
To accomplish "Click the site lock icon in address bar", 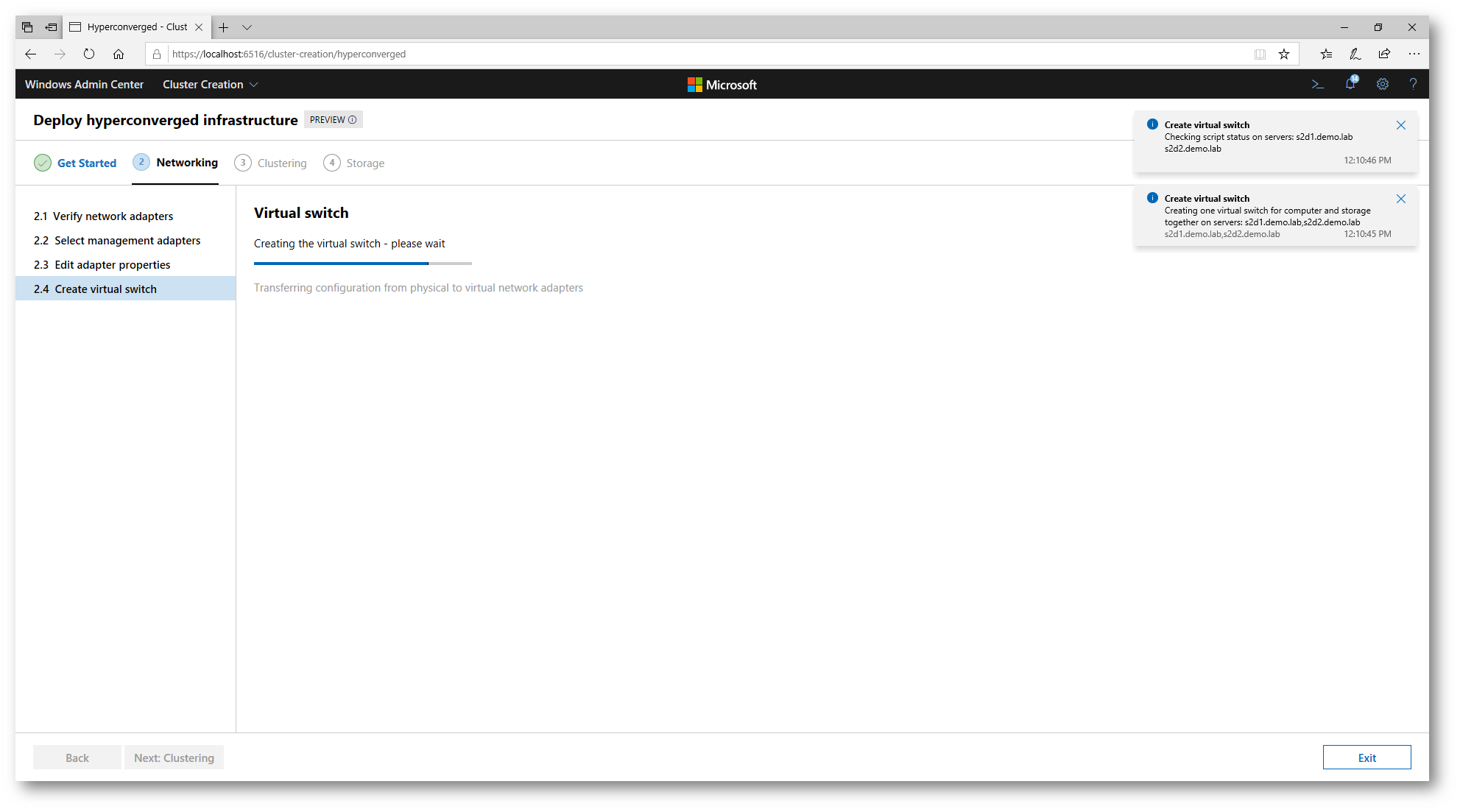I will (157, 54).
